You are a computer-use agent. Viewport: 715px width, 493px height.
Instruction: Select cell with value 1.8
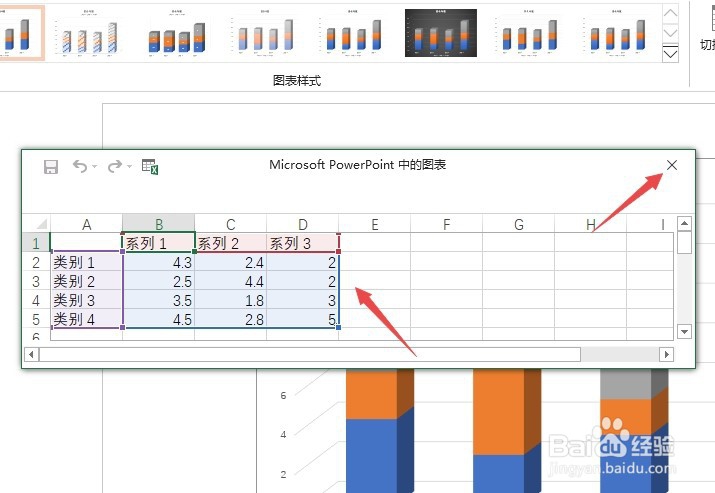(231, 300)
